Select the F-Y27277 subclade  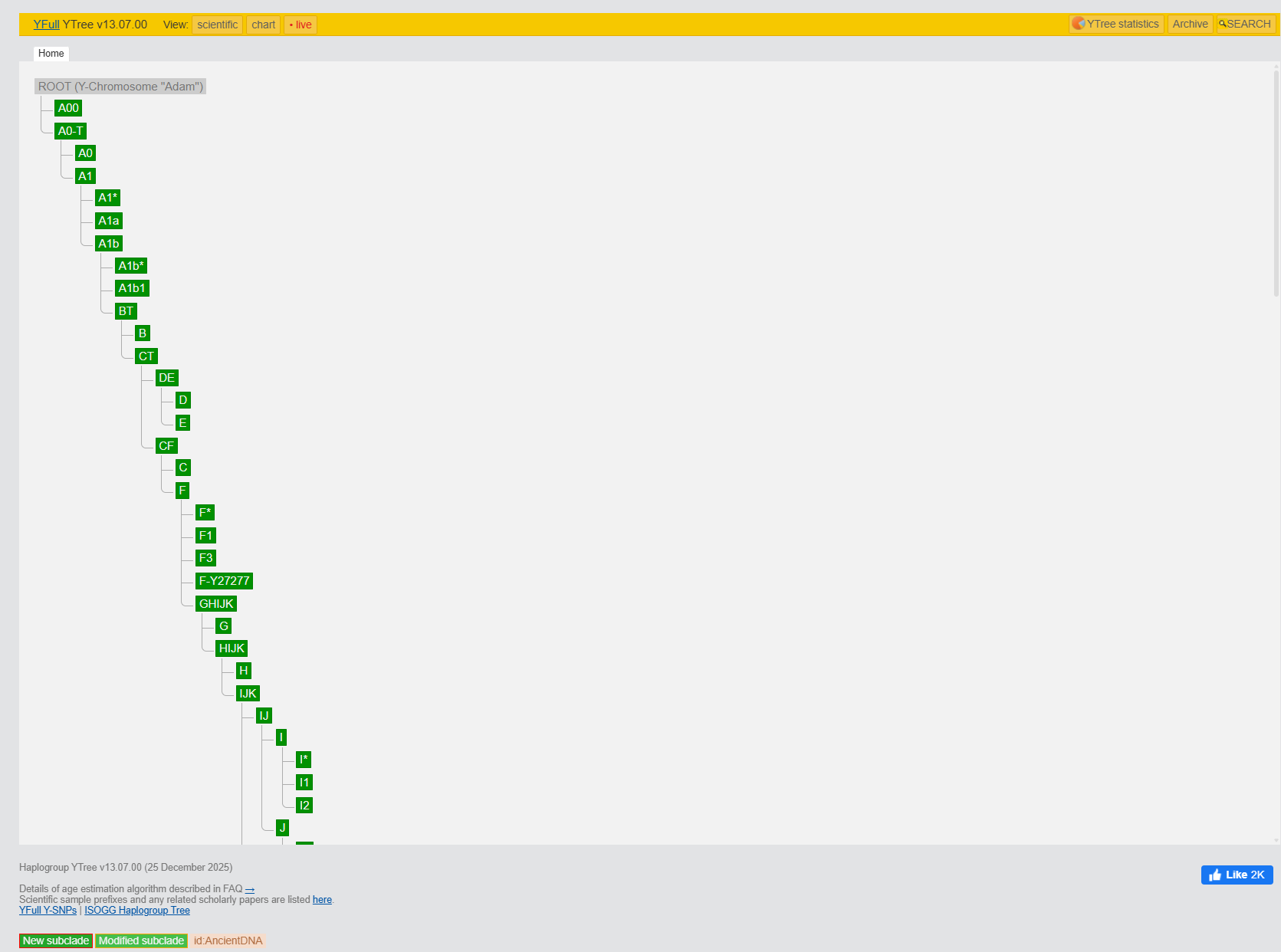(224, 581)
